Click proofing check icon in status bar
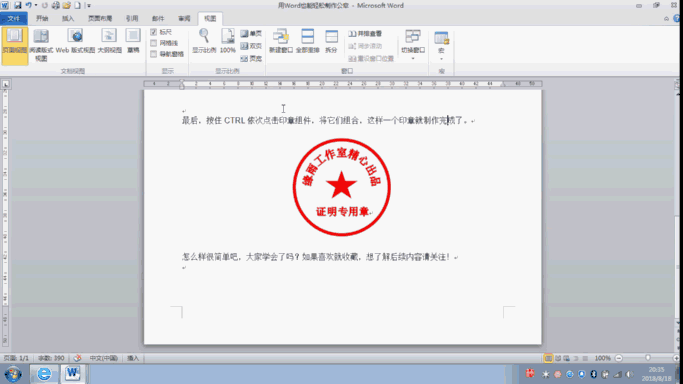Image resolution: width=683 pixels, height=384 pixels. pyautogui.click(x=78, y=358)
